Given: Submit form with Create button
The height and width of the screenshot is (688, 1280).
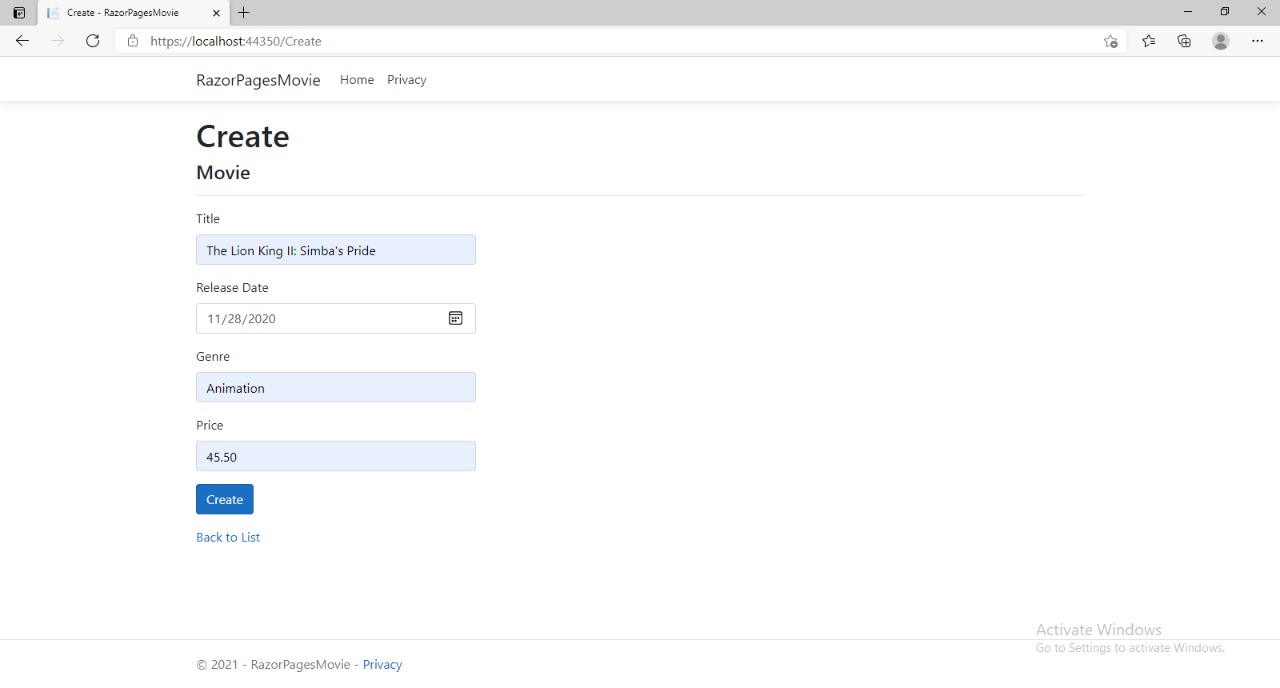Looking at the screenshot, I should 225,499.
